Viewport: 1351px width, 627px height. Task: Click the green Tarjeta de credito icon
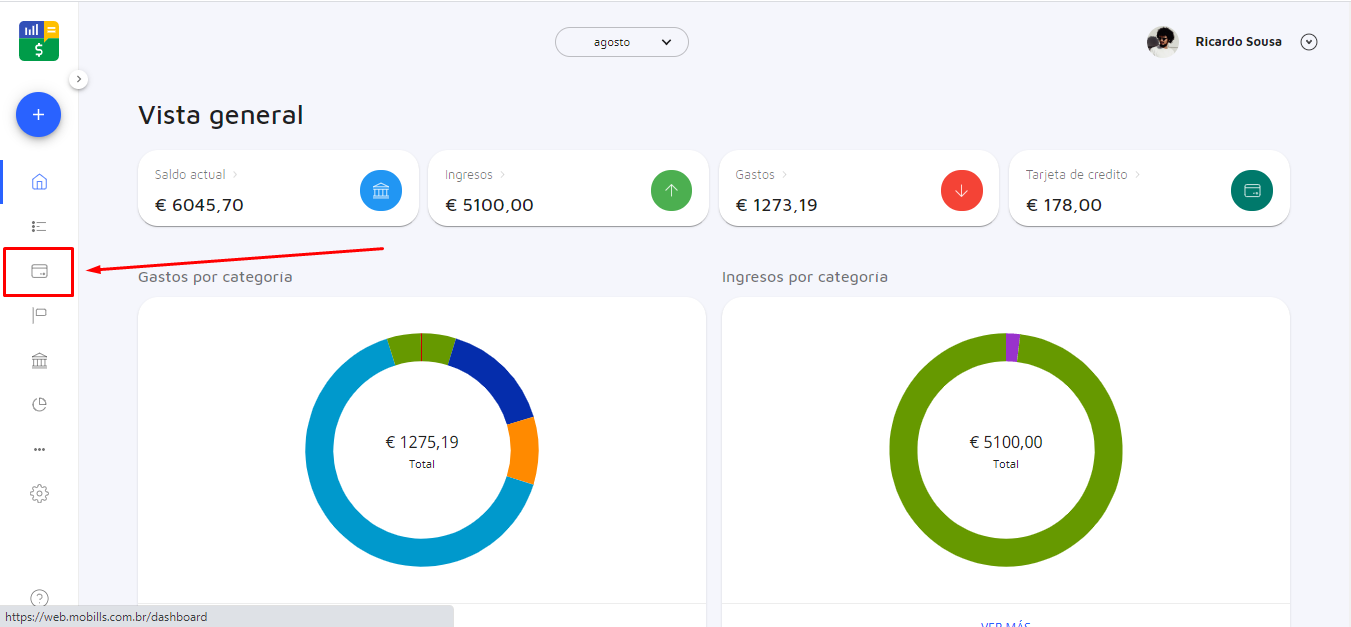click(x=1251, y=190)
